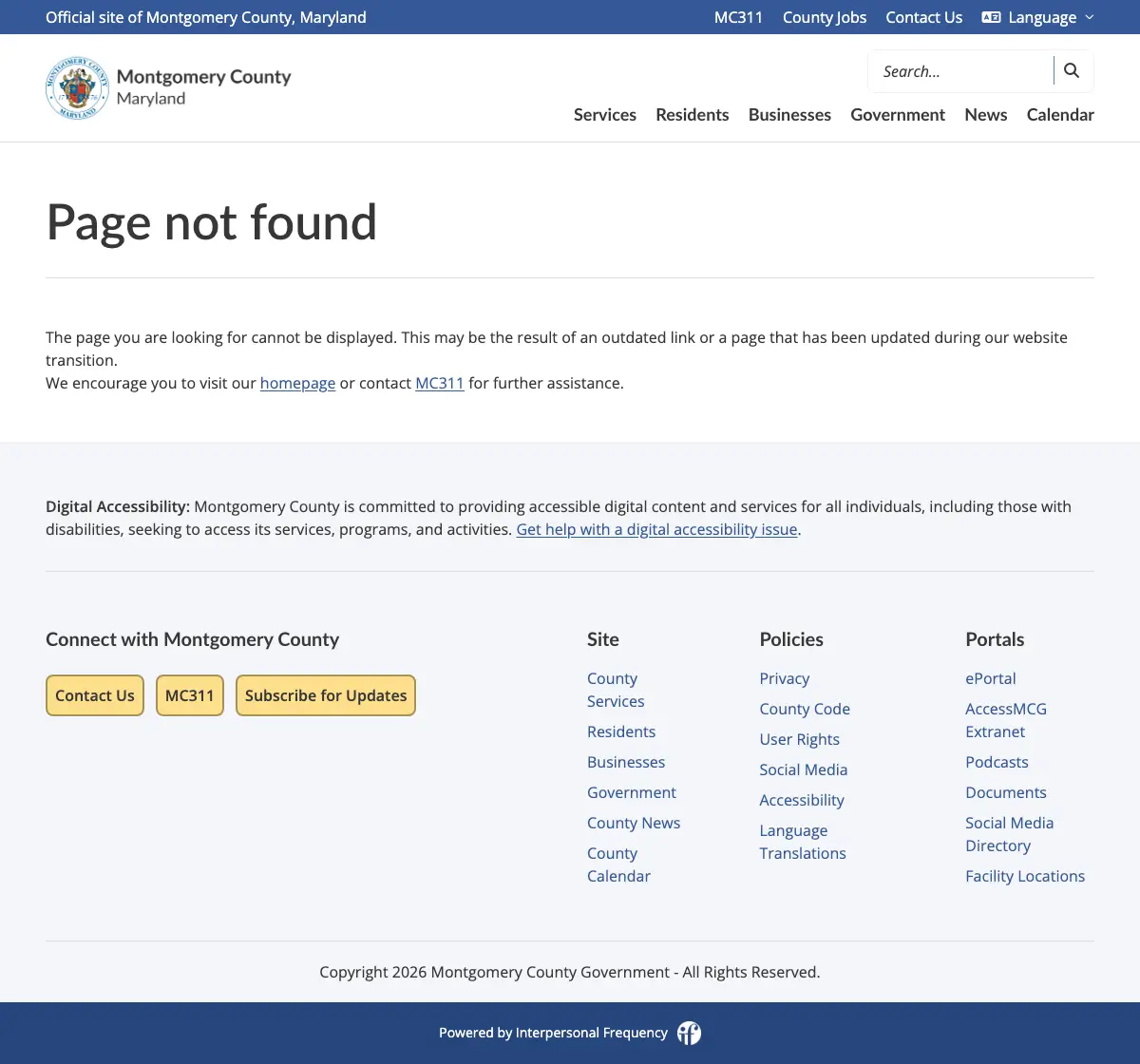
Task: Open the Businesses menu
Action: [789, 115]
